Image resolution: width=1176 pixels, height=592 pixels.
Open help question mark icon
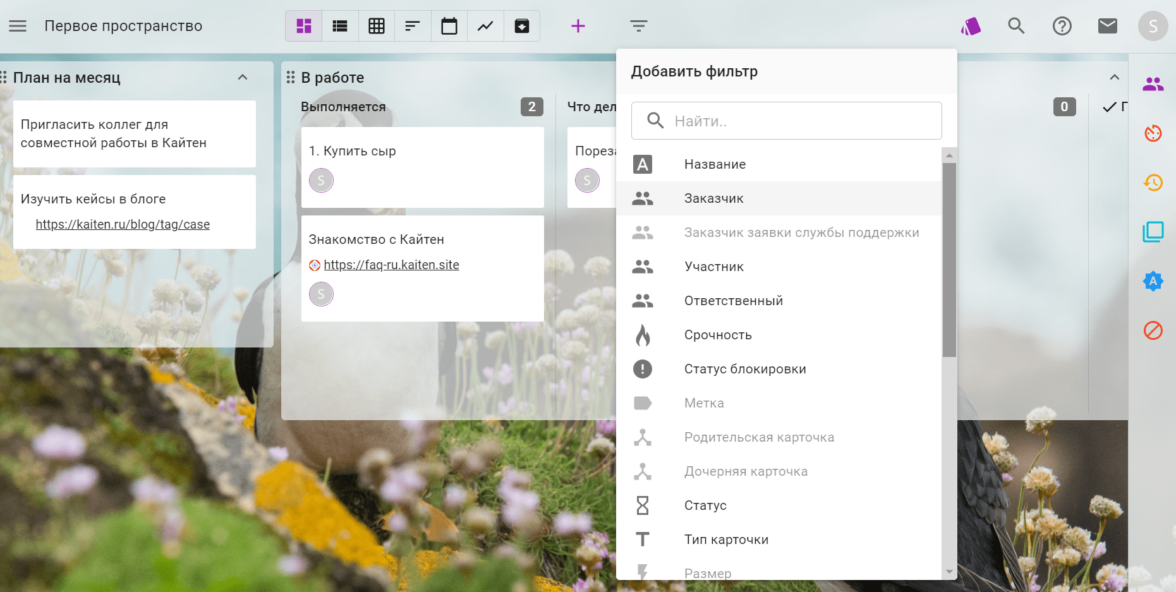pos(1062,26)
